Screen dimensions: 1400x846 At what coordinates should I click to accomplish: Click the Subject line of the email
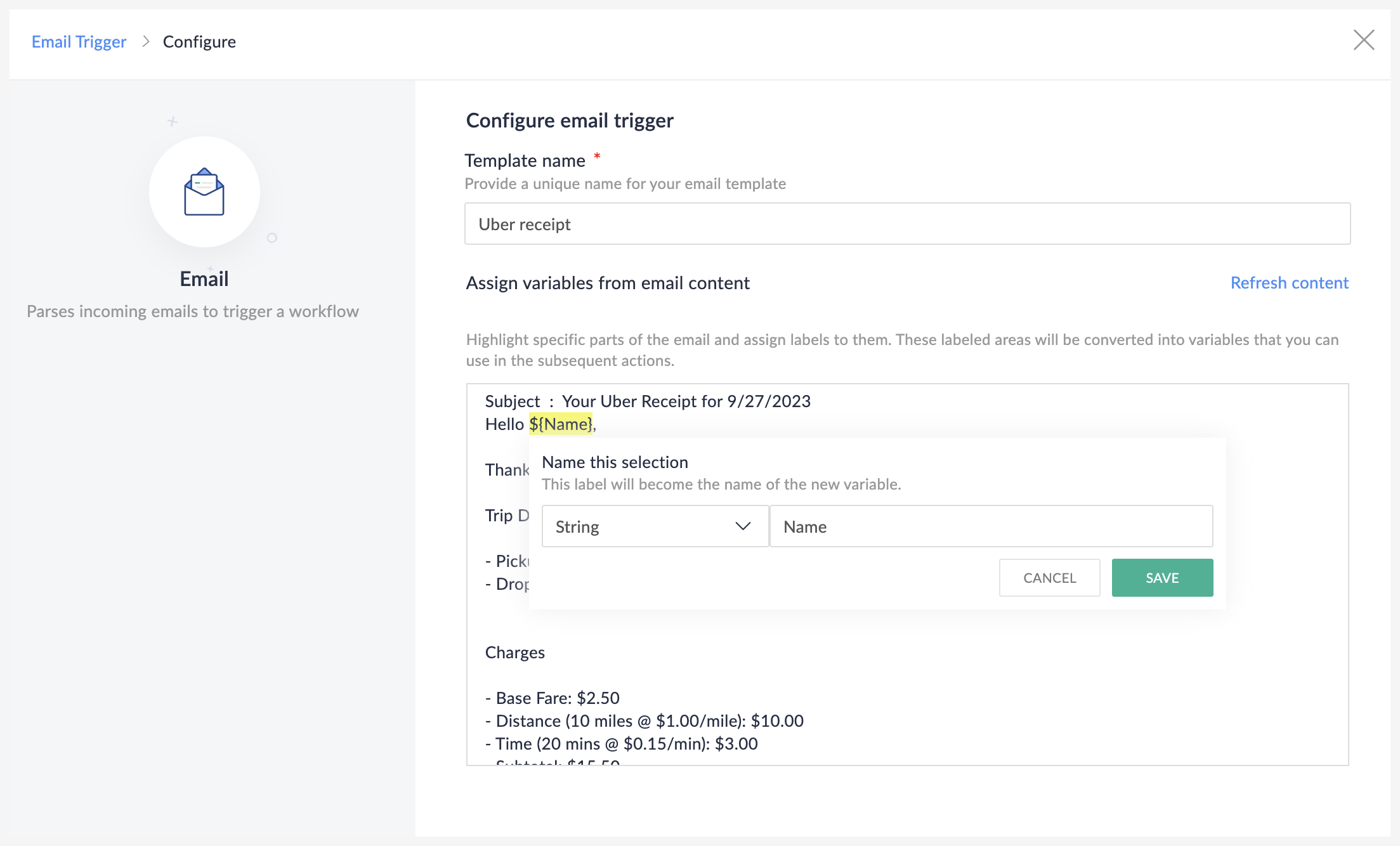pos(647,401)
